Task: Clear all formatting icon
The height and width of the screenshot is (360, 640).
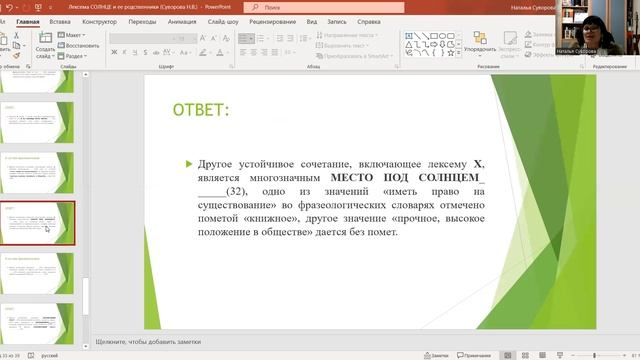Action: pyautogui.click(x=226, y=39)
